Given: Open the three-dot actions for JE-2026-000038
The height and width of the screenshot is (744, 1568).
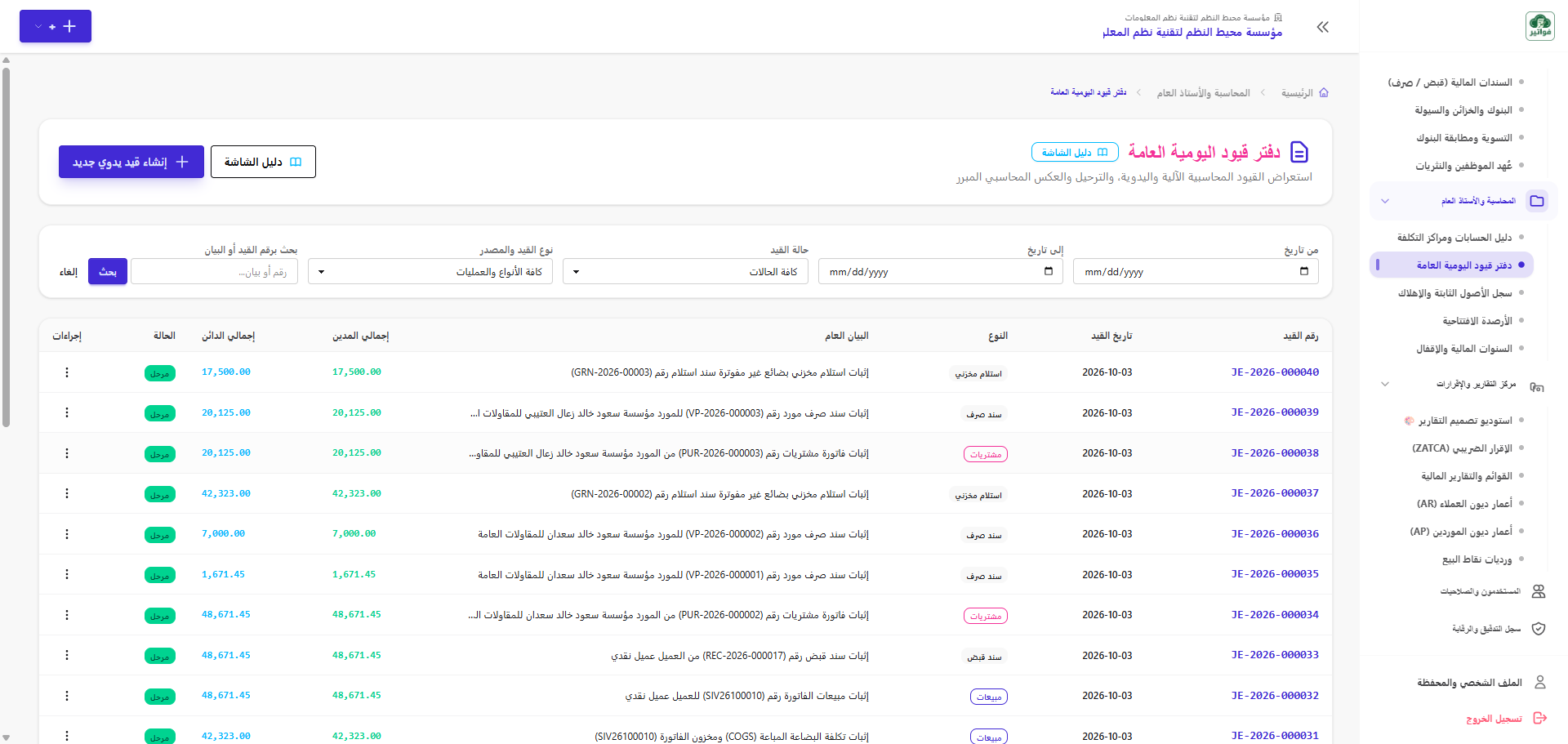Looking at the screenshot, I should (x=67, y=453).
